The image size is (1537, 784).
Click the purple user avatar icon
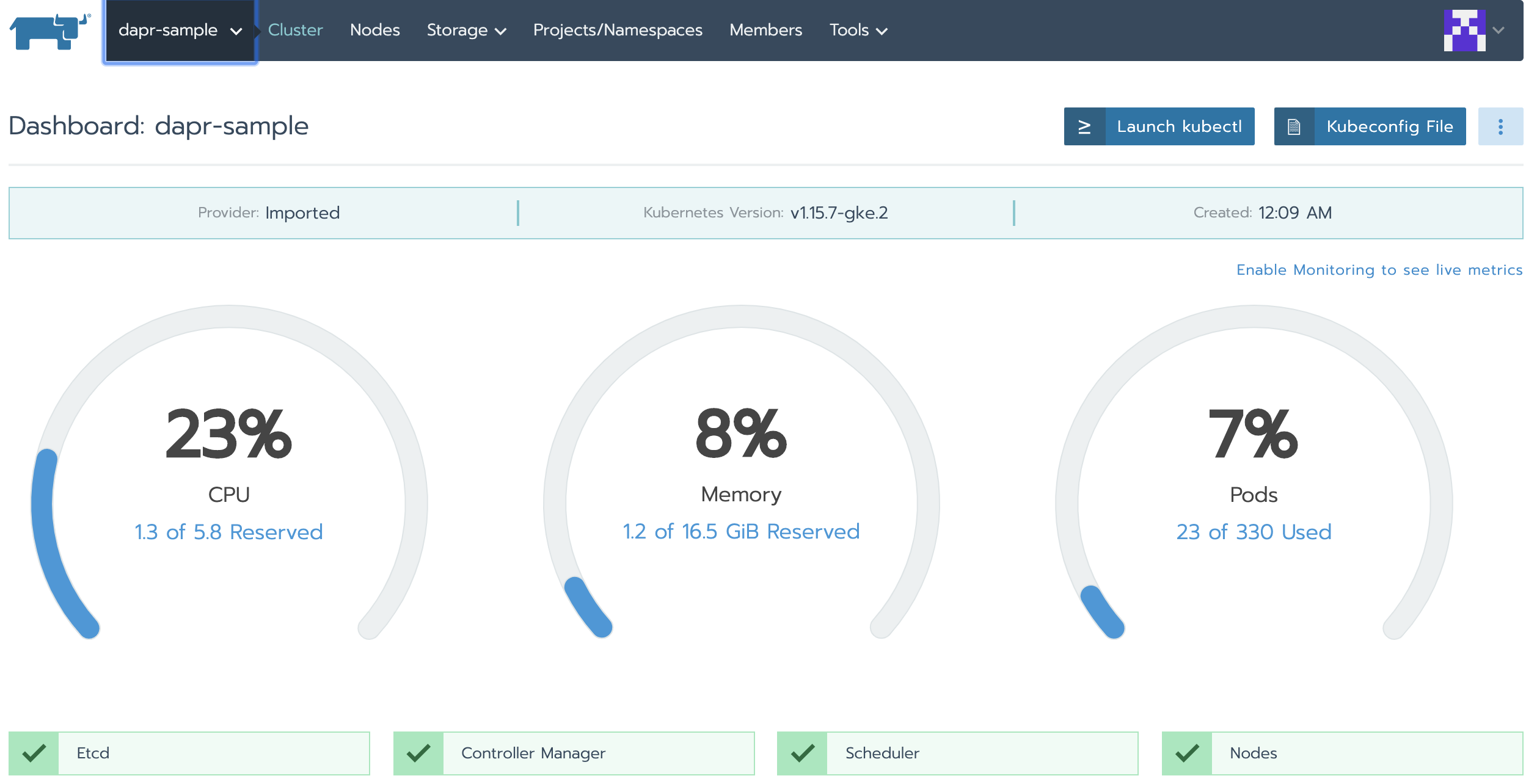pos(1464,31)
